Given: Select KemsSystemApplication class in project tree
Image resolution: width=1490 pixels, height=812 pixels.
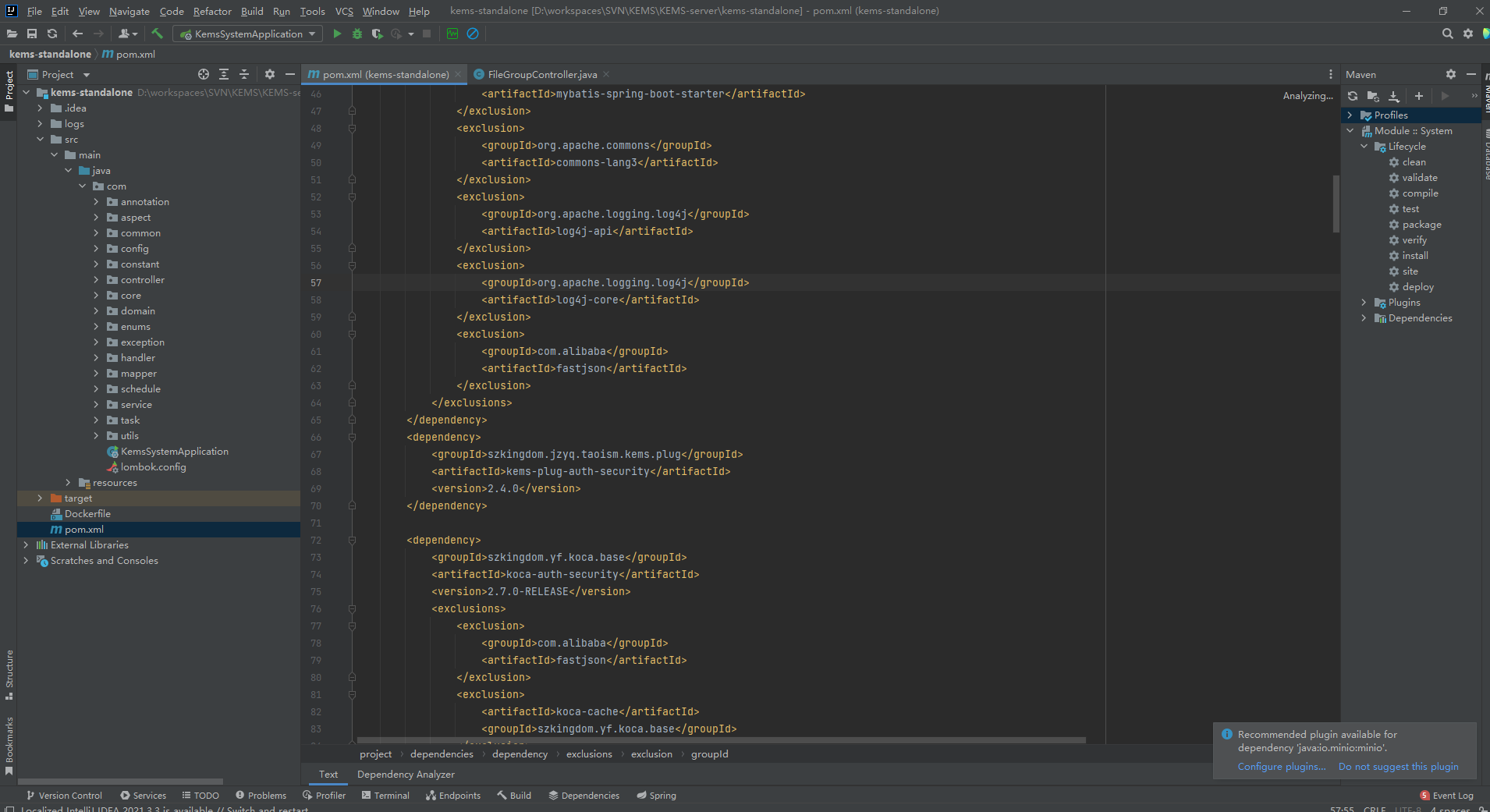Looking at the screenshot, I should (174, 452).
